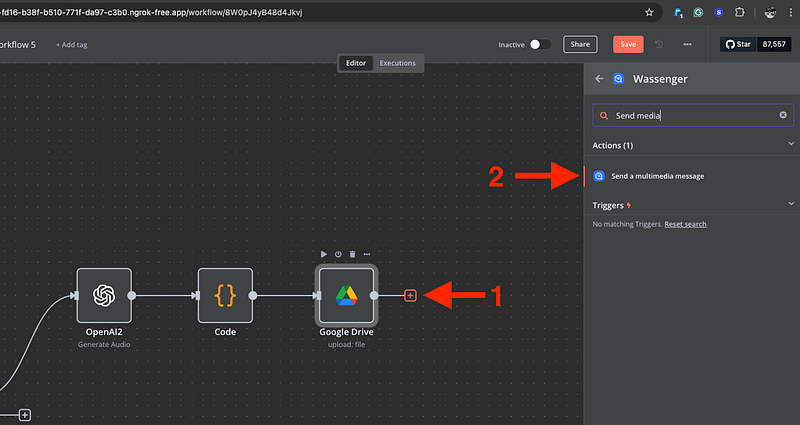
Task: Select Send a multimedia message action
Action: click(x=657, y=176)
